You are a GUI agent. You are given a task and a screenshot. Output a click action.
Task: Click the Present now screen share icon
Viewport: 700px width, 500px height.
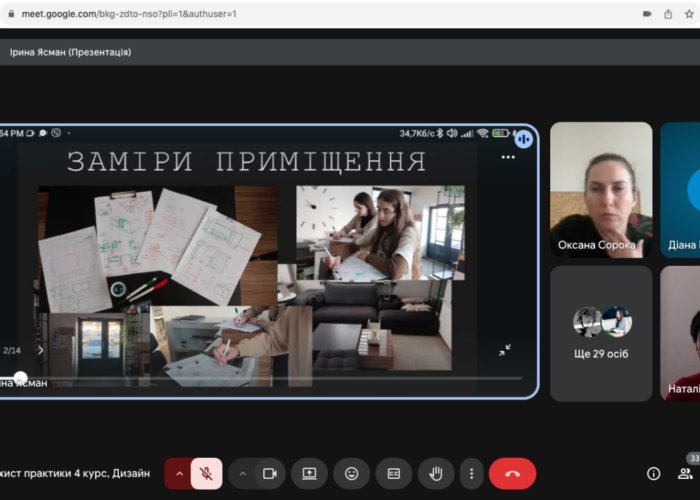(x=310, y=473)
